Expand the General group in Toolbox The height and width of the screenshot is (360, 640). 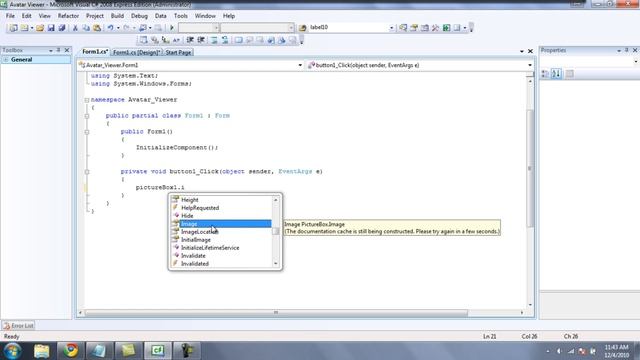point(6,60)
